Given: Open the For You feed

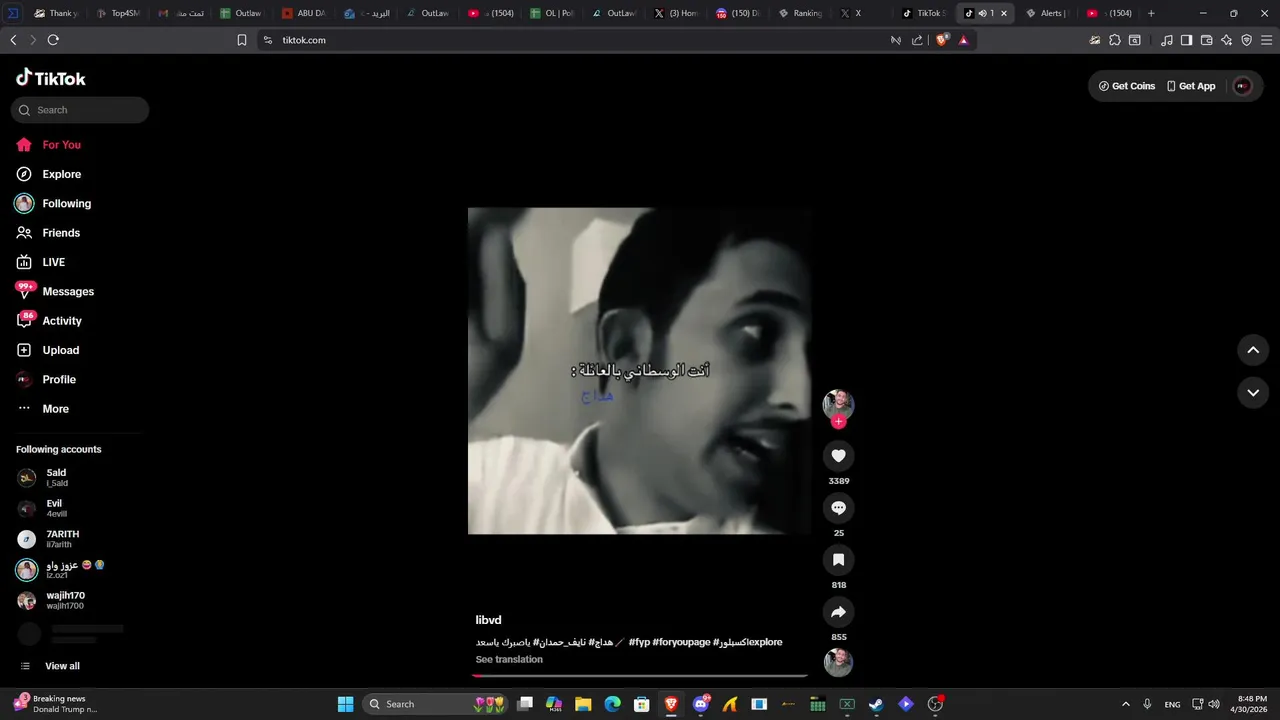Looking at the screenshot, I should (x=48, y=145).
